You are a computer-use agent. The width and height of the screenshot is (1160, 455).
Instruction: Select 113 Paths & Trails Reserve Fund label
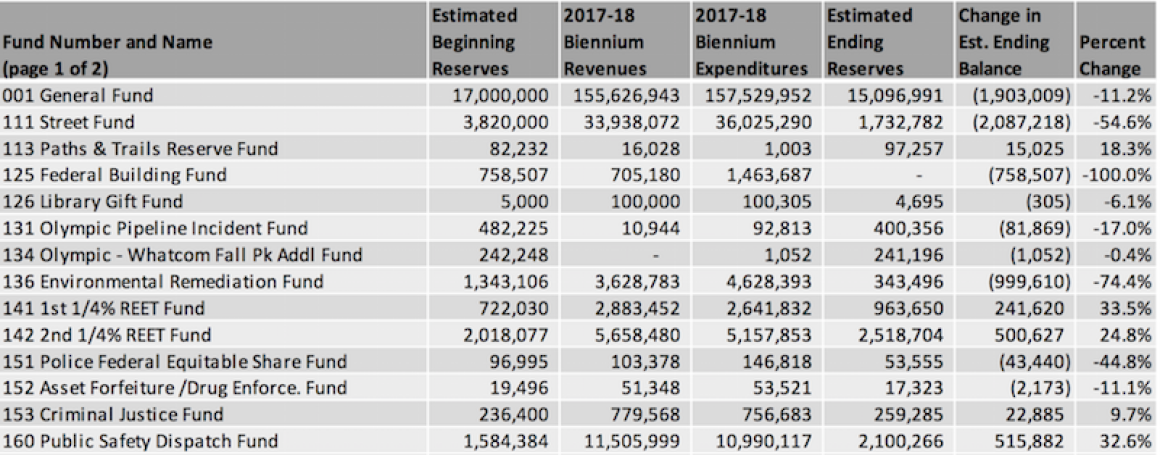point(139,149)
